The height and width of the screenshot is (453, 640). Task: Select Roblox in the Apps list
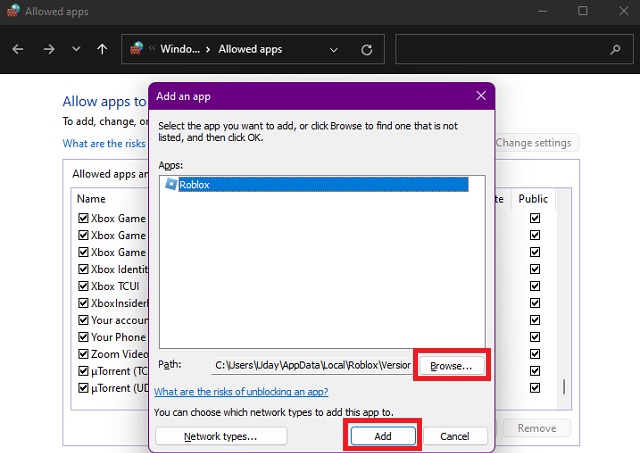(315, 184)
